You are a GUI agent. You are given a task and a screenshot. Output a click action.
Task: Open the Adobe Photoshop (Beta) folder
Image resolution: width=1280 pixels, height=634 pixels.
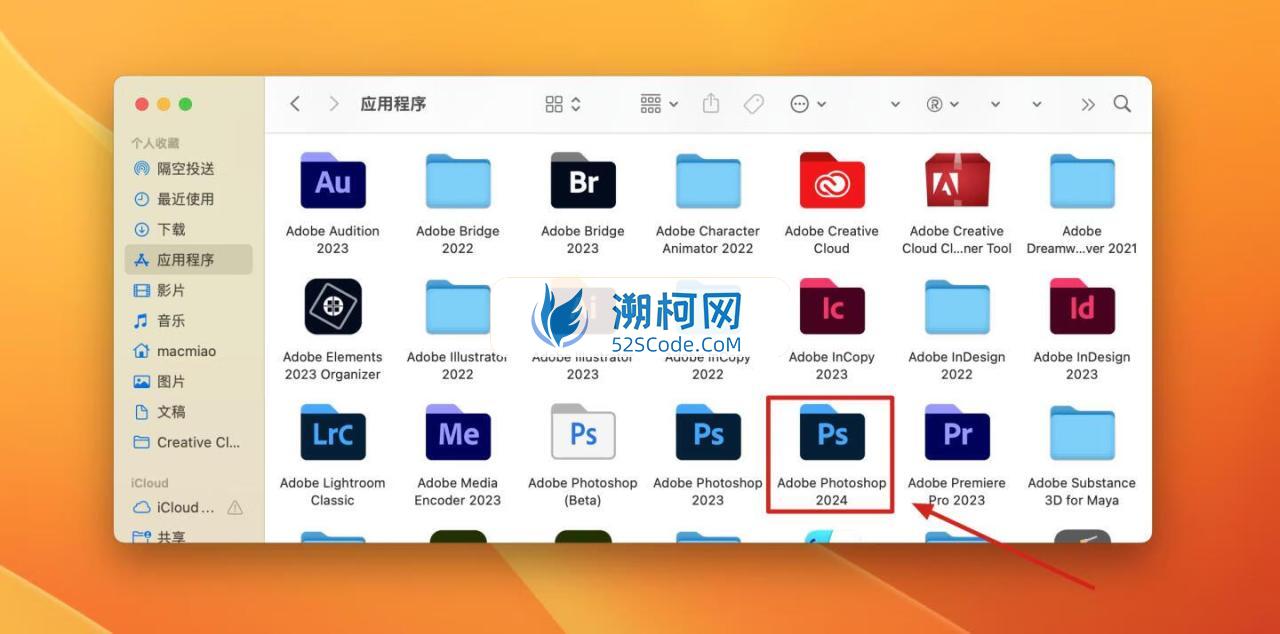coord(583,433)
